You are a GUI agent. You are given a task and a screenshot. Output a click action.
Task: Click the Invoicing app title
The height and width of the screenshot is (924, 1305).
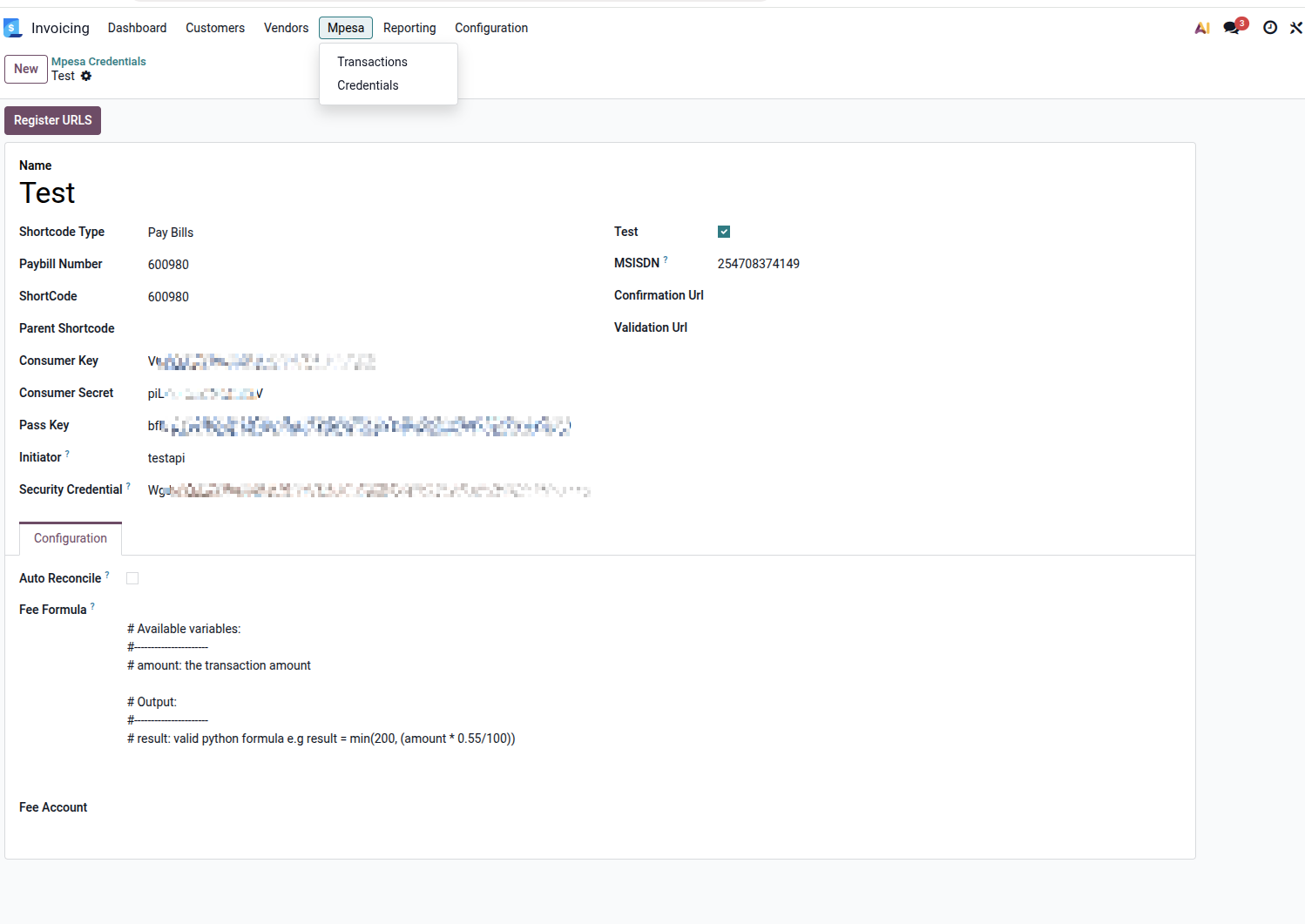[x=60, y=28]
